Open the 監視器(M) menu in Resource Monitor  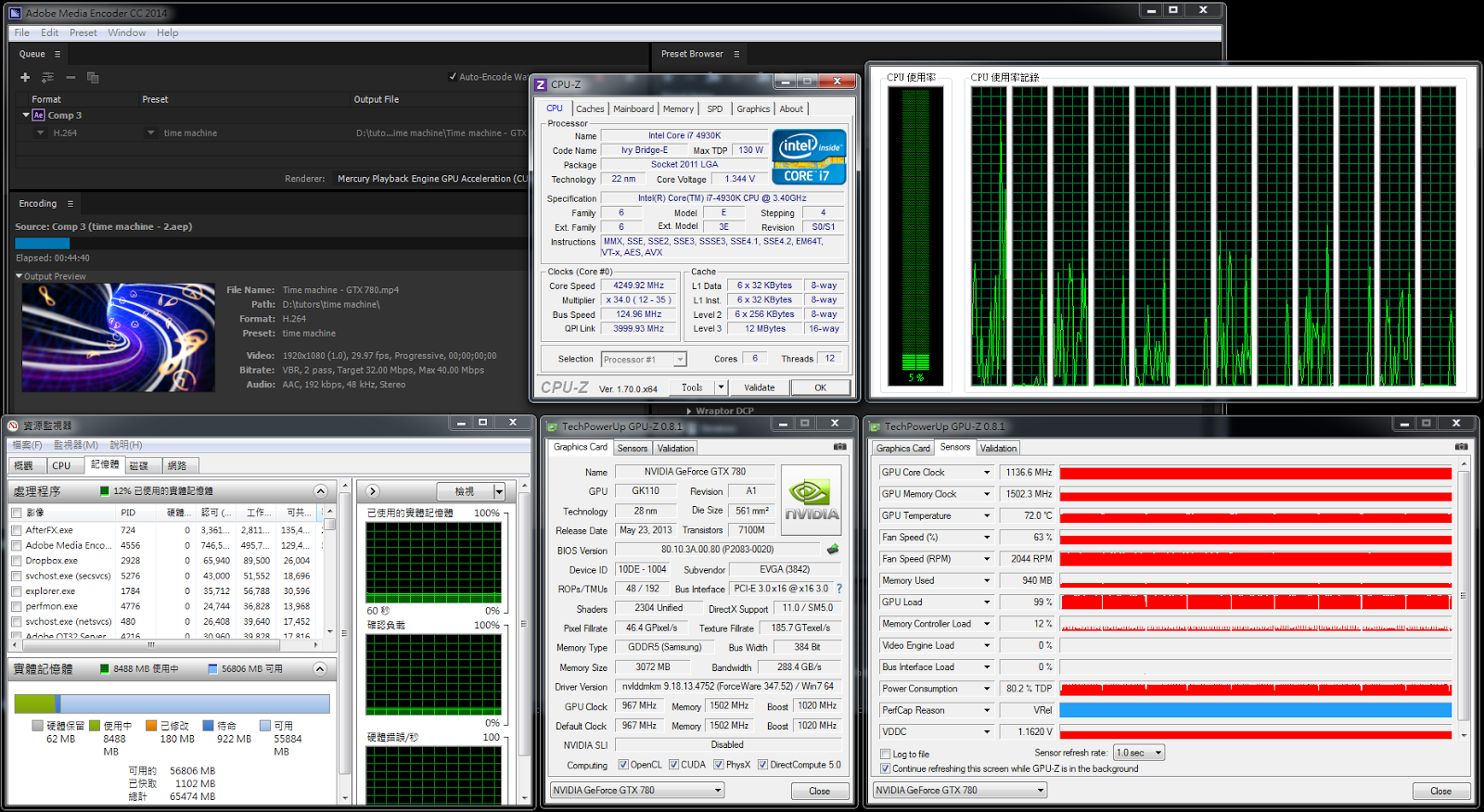76,445
